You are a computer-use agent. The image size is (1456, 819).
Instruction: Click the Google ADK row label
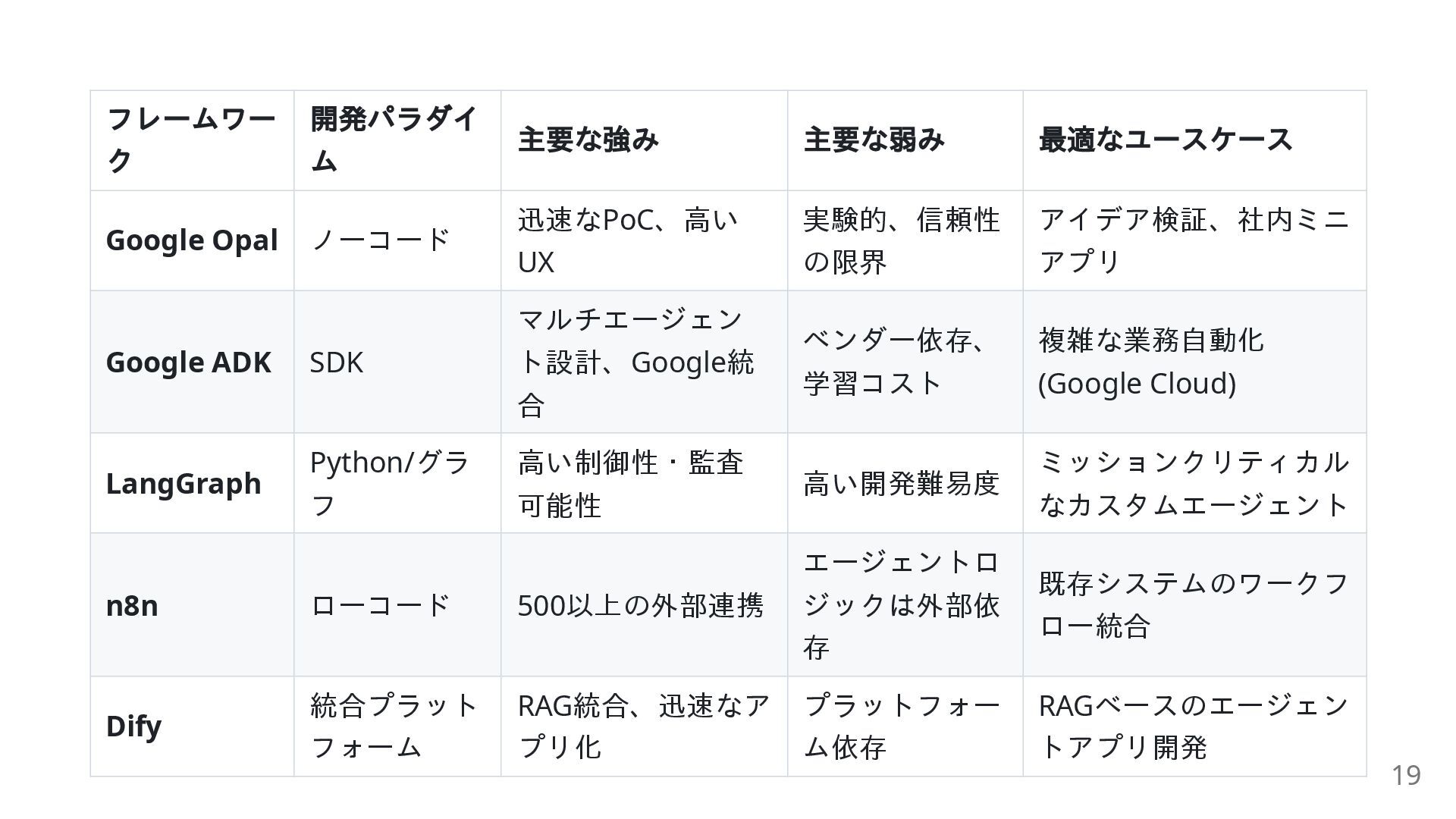pyautogui.click(x=188, y=362)
